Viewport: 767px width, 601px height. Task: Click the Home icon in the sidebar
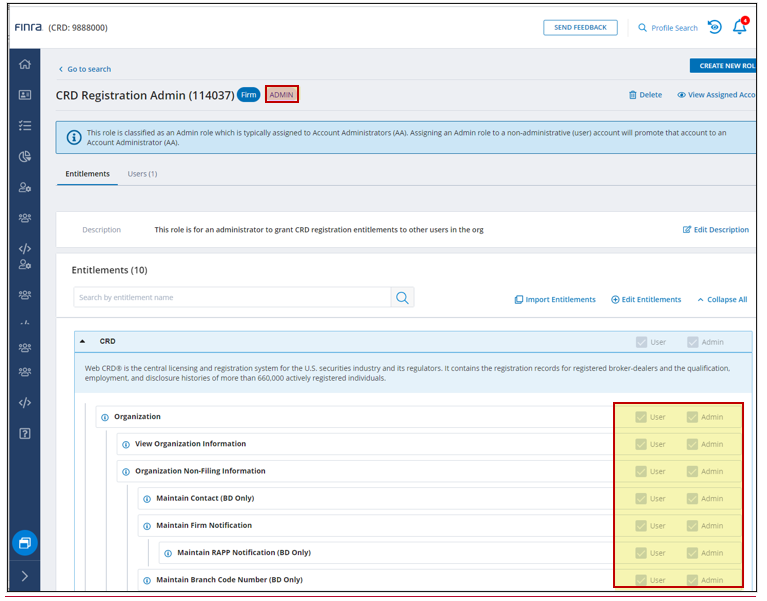pos(24,65)
